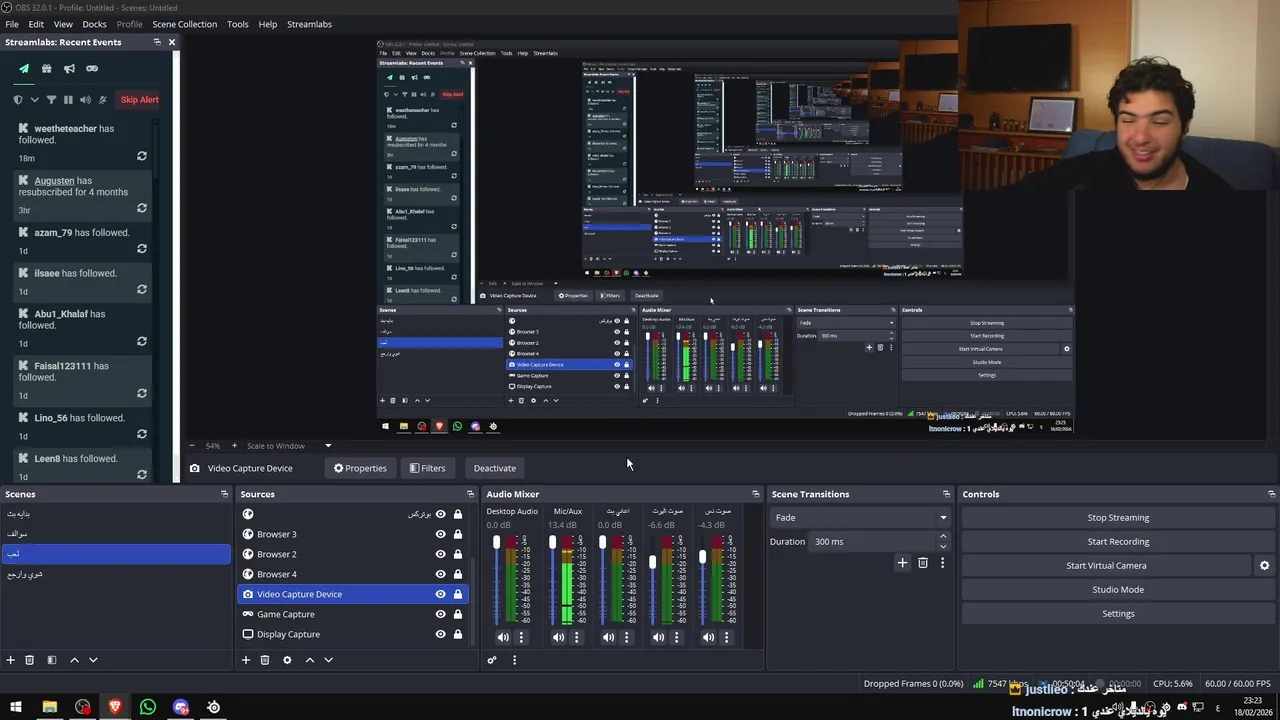Viewport: 1280px width, 720px height.
Task: Open the File menu
Action: point(12,24)
